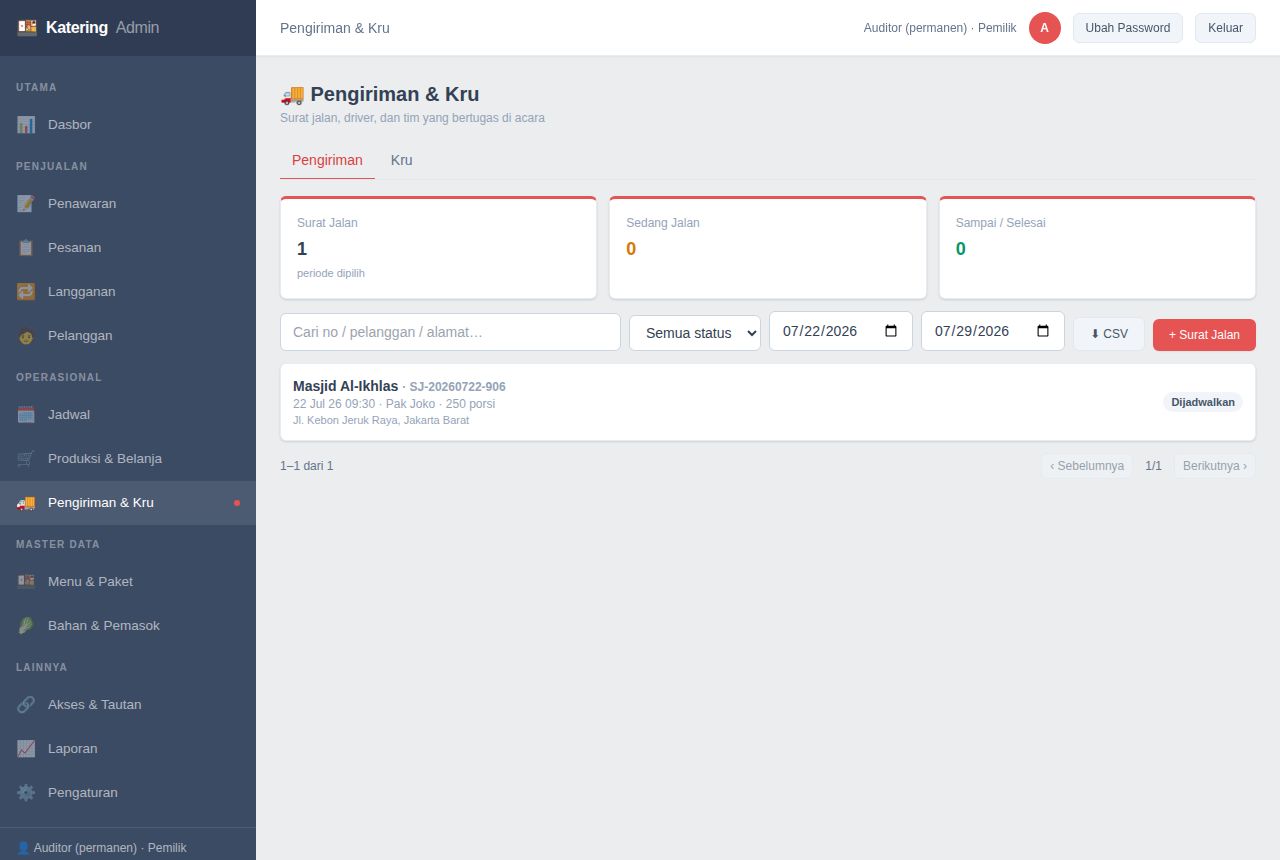Viewport: 1280px width, 860px height.
Task: Open the Pengaturan gear icon
Action: [26, 793]
